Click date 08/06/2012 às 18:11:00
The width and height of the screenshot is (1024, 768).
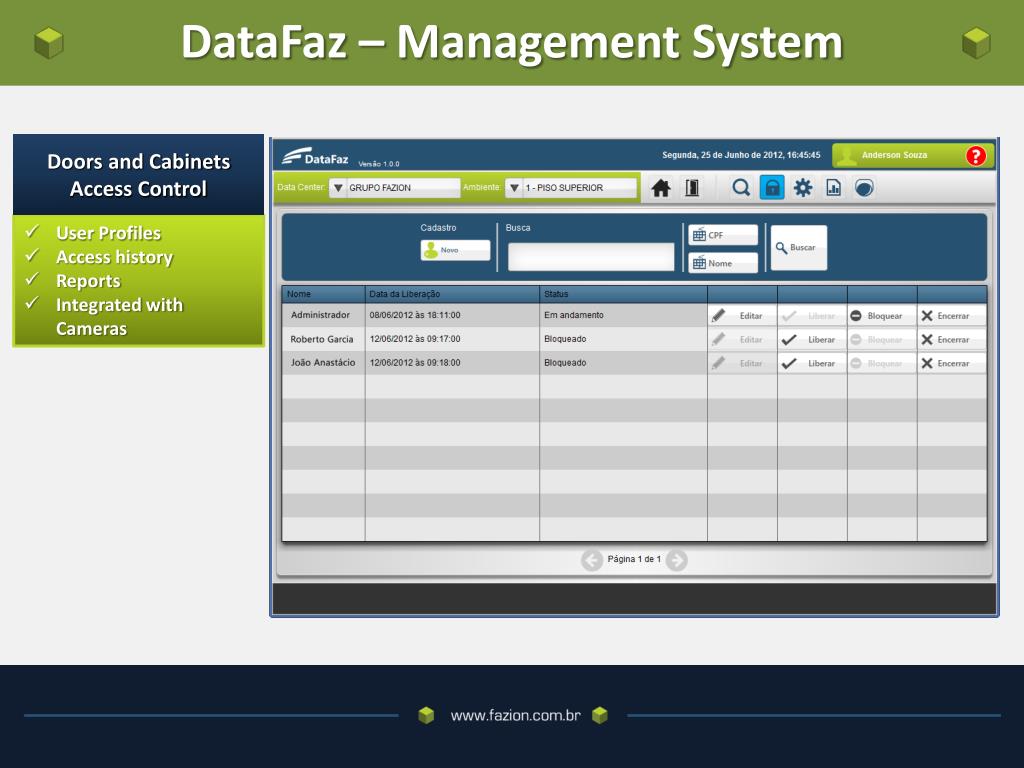(415, 315)
